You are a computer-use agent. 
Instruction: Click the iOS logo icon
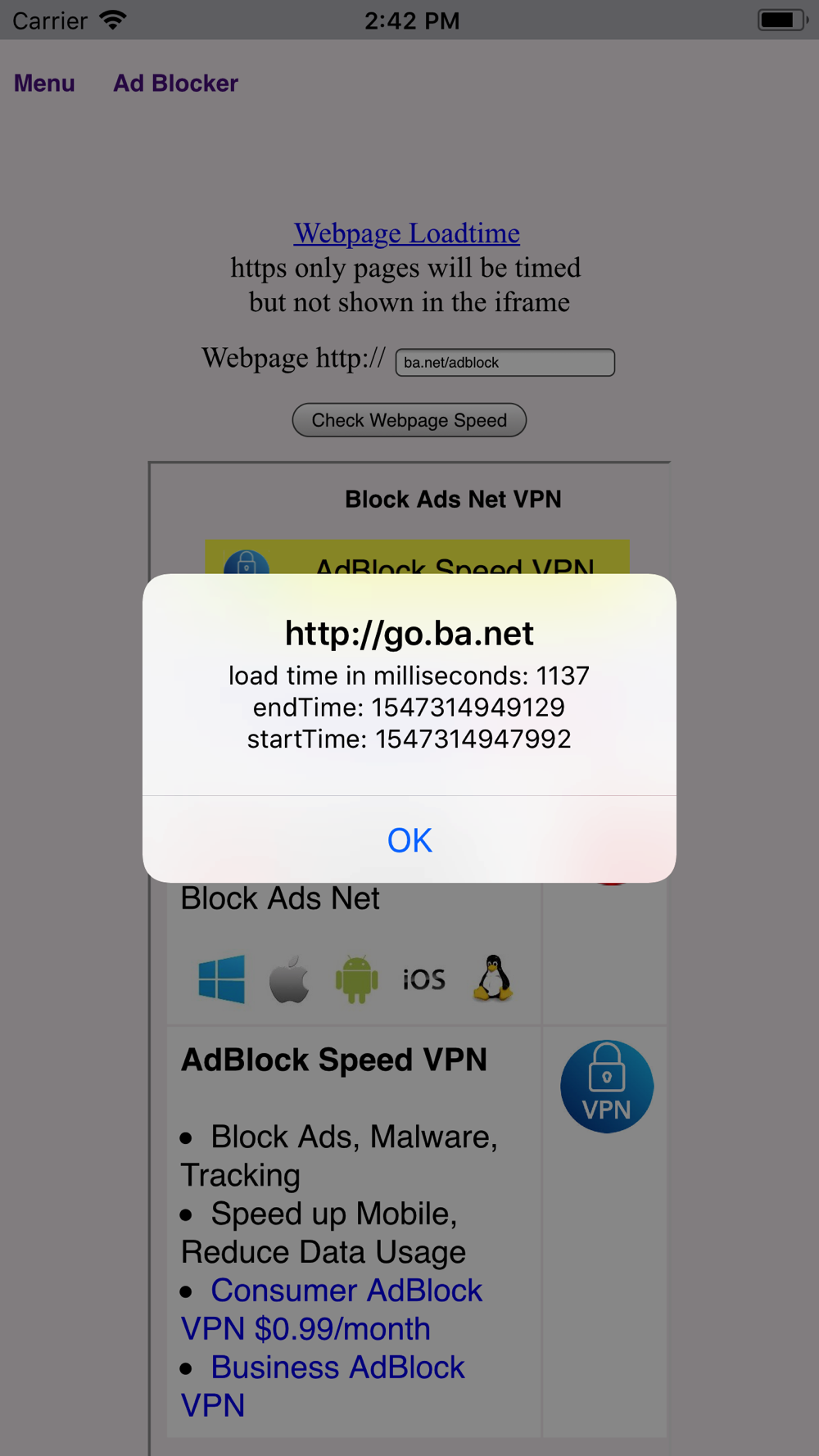[x=424, y=979]
